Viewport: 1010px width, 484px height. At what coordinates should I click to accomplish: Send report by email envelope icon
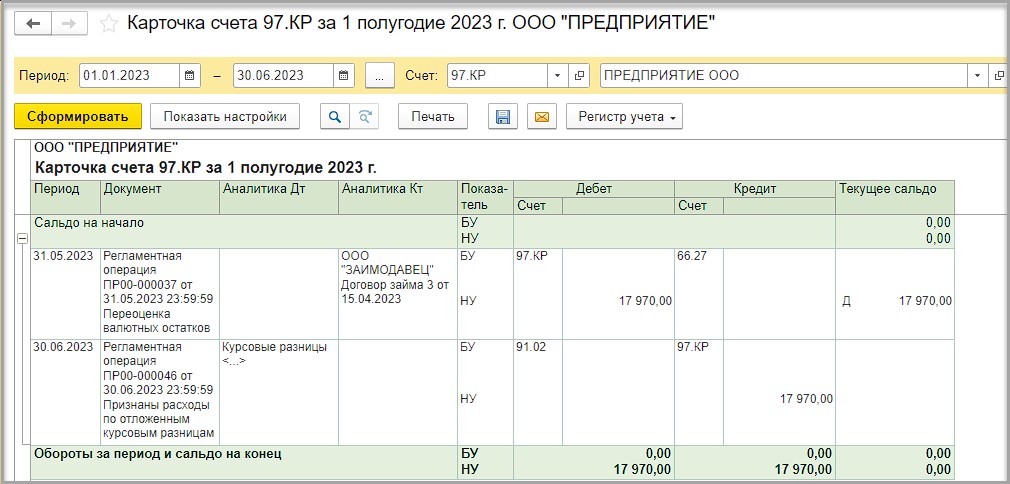click(x=542, y=117)
